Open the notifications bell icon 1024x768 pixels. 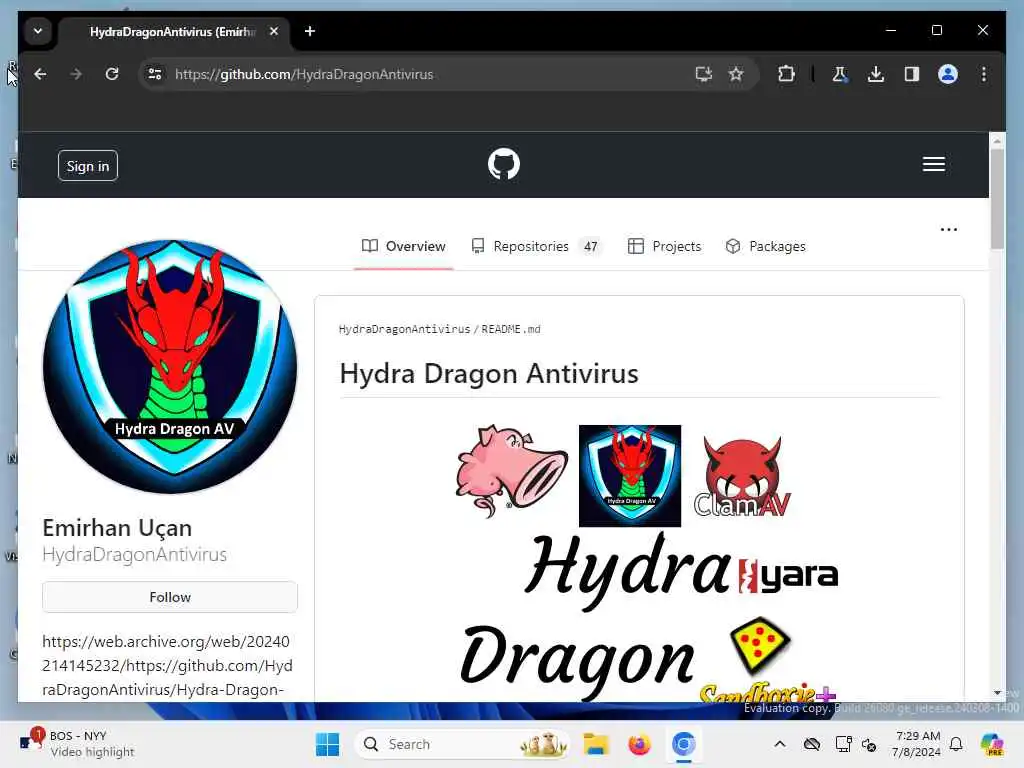pos(956,744)
